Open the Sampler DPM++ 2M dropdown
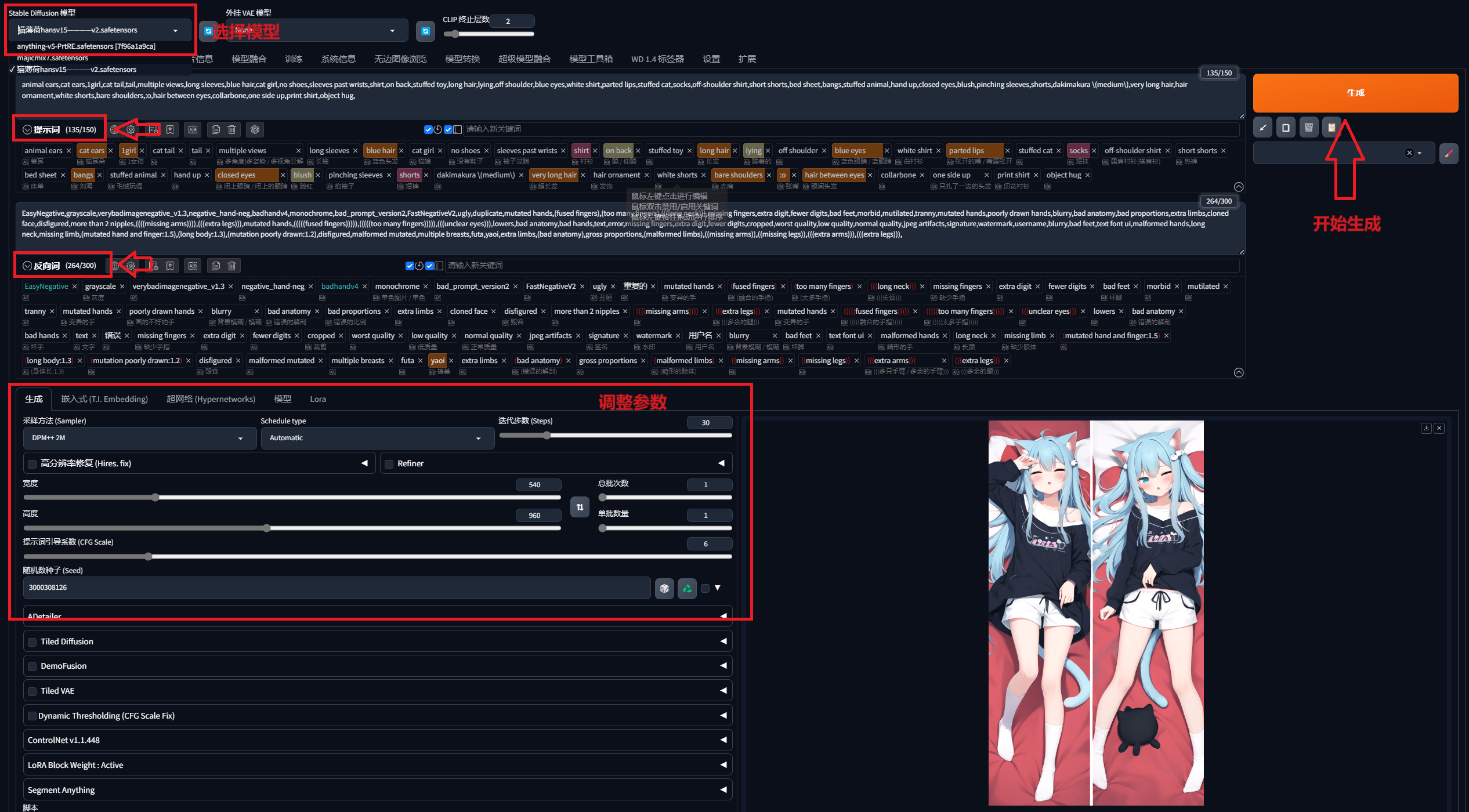The width and height of the screenshot is (1469, 812). tap(139, 438)
